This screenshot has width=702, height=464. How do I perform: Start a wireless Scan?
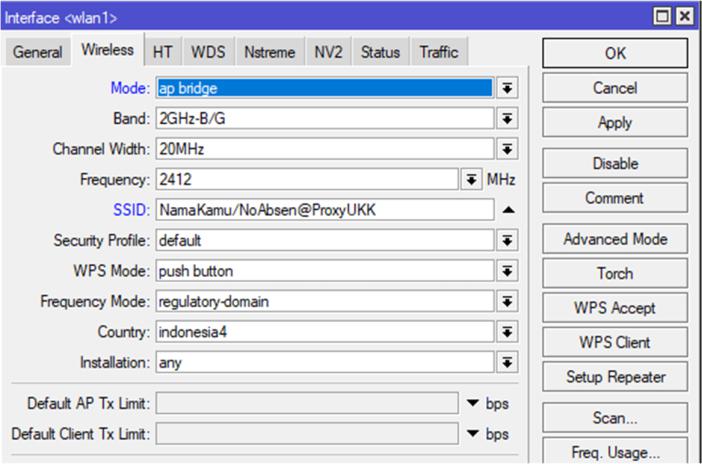(614, 418)
